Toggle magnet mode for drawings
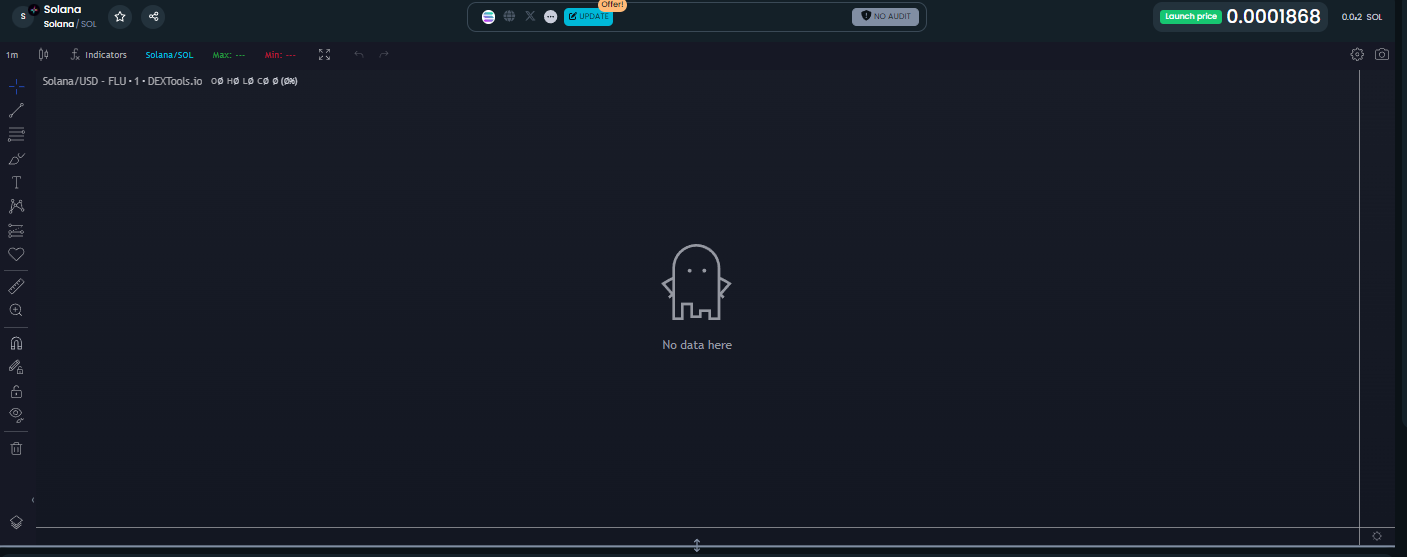 (16, 343)
